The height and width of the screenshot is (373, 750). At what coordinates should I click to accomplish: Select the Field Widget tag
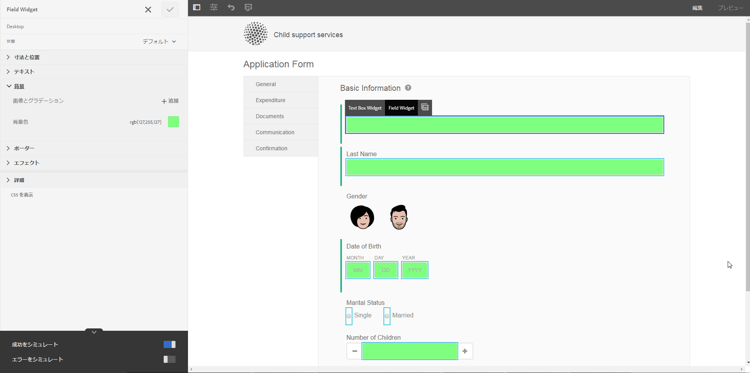[x=401, y=108]
